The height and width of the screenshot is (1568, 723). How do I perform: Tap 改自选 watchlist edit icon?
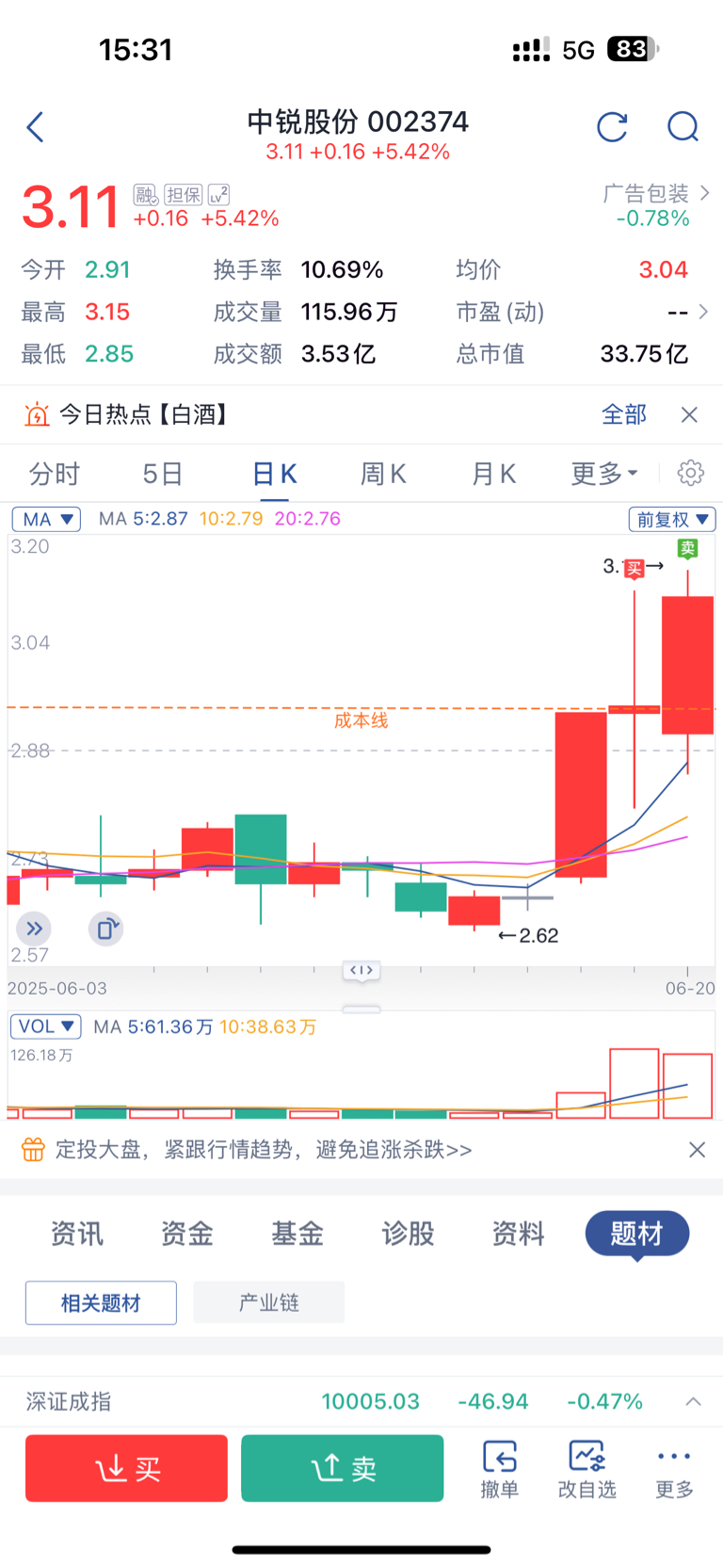click(x=586, y=1468)
